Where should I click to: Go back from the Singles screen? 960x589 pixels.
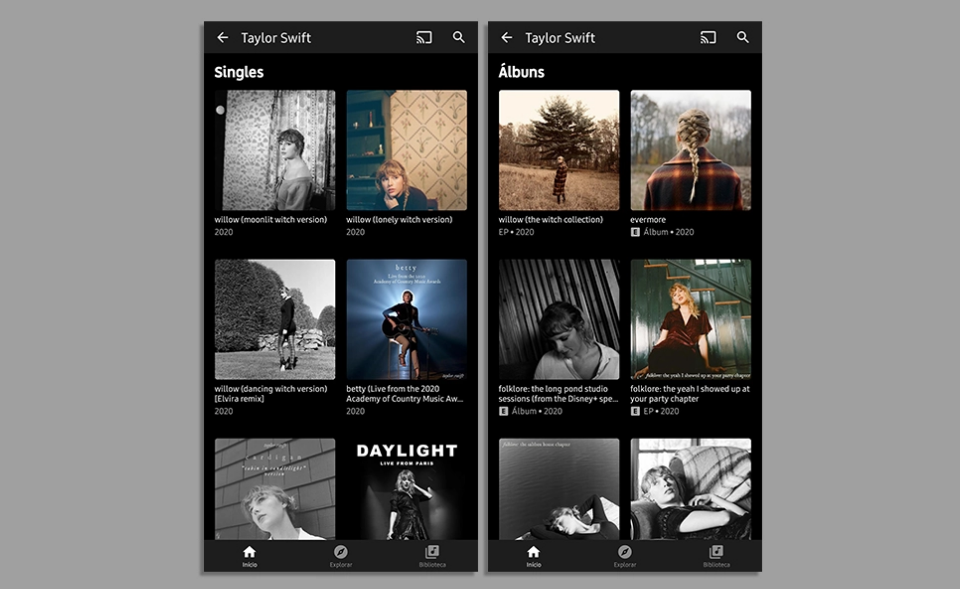222,37
